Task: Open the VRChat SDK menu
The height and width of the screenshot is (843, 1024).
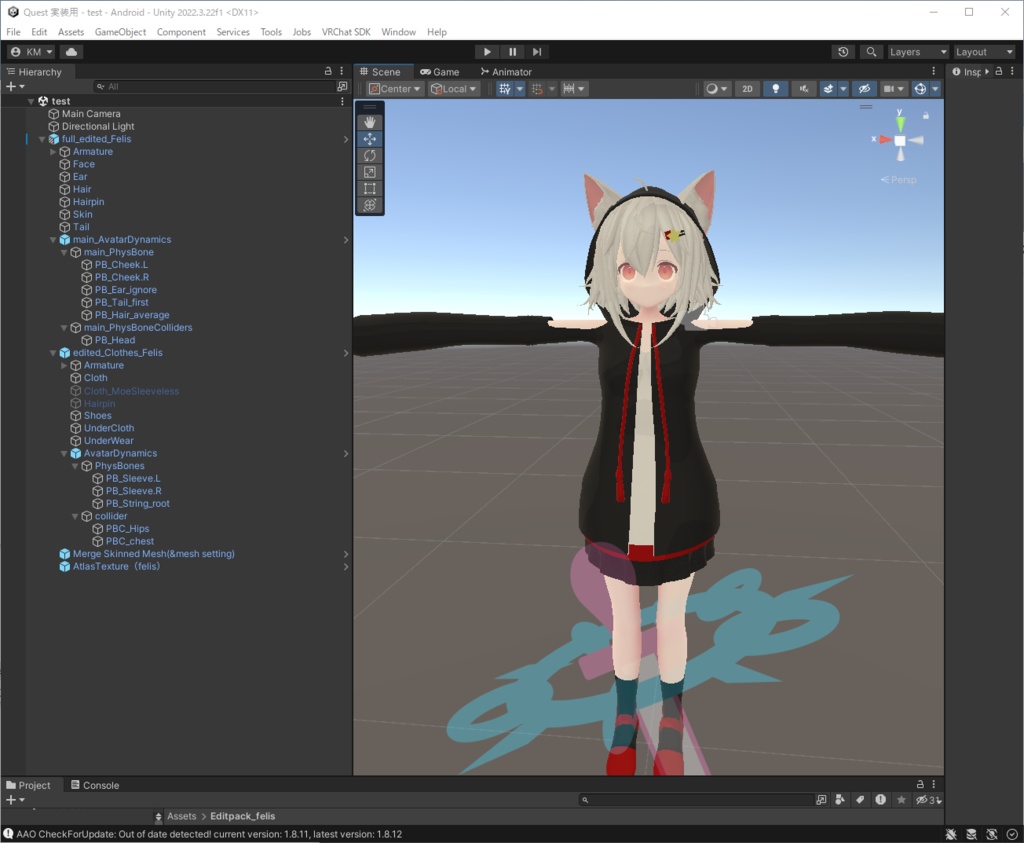Action: point(345,32)
